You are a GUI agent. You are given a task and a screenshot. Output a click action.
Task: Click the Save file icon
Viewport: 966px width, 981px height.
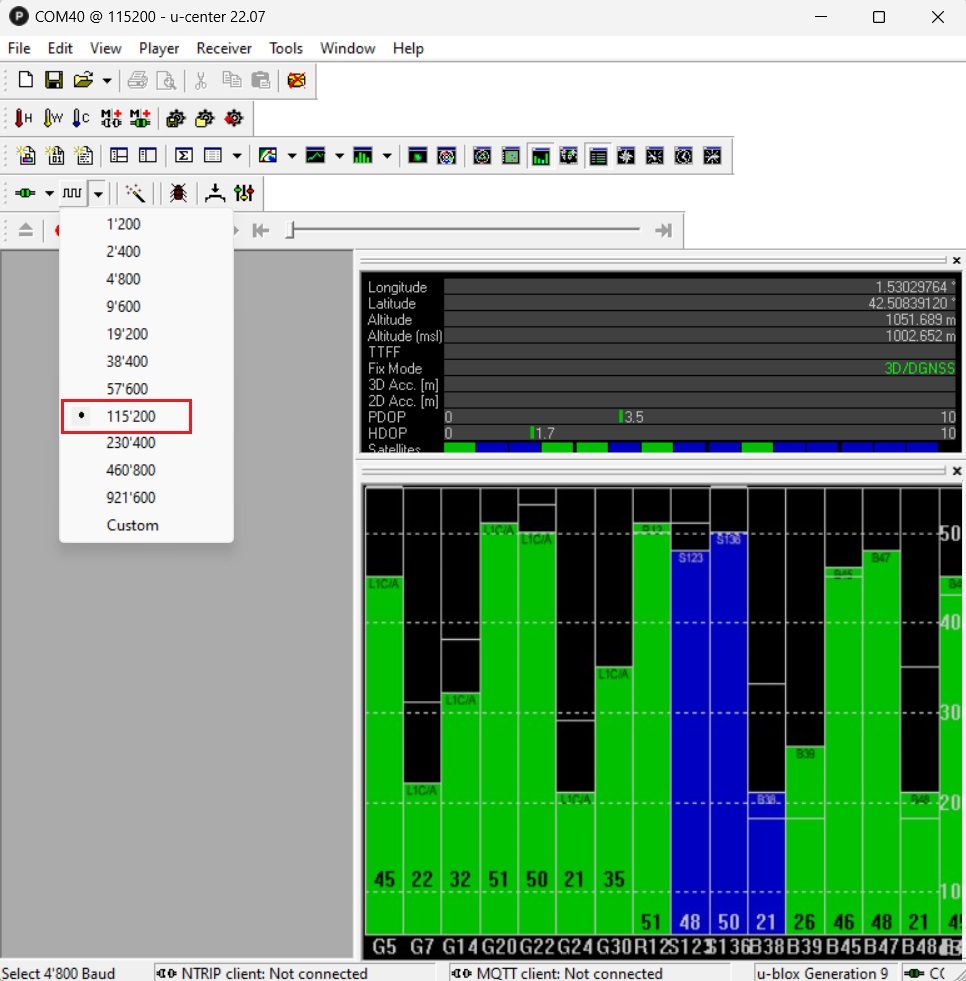[54, 80]
